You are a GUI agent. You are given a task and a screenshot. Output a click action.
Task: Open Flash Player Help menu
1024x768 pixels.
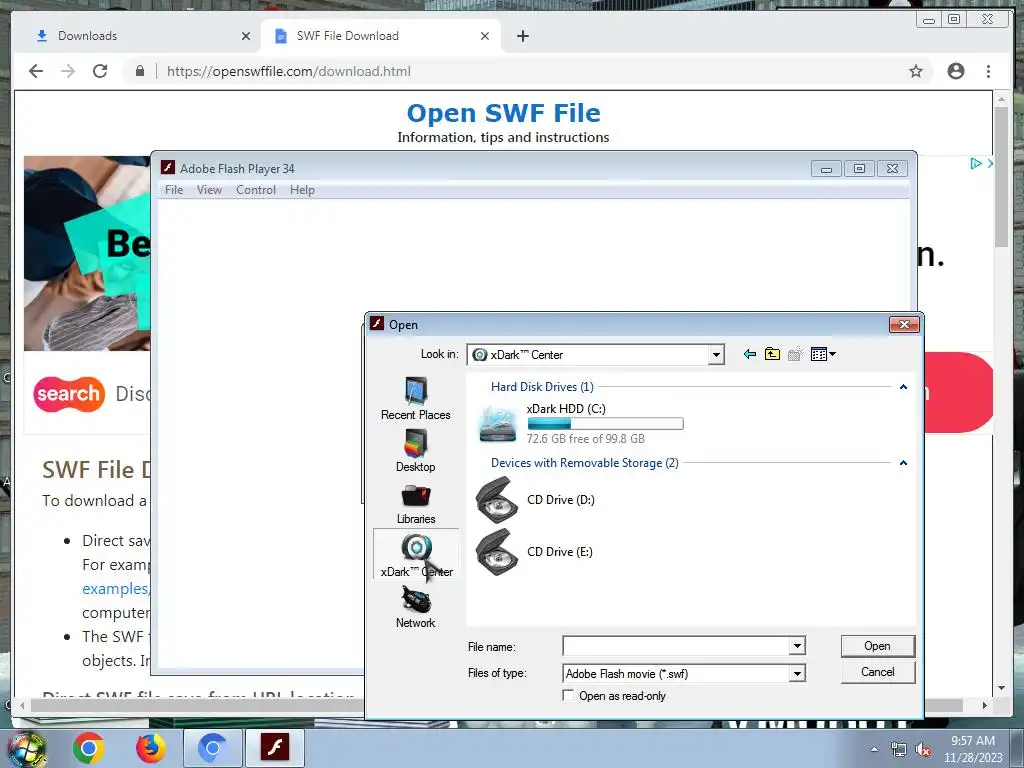tap(302, 189)
